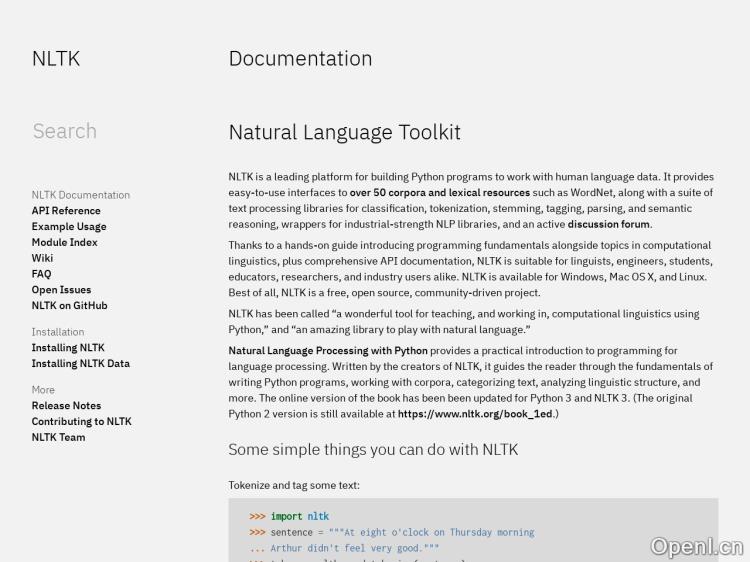The width and height of the screenshot is (750, 562).
Task: Click the 'NLTK Documentation' sidebar caption
Action: point(81,195)
